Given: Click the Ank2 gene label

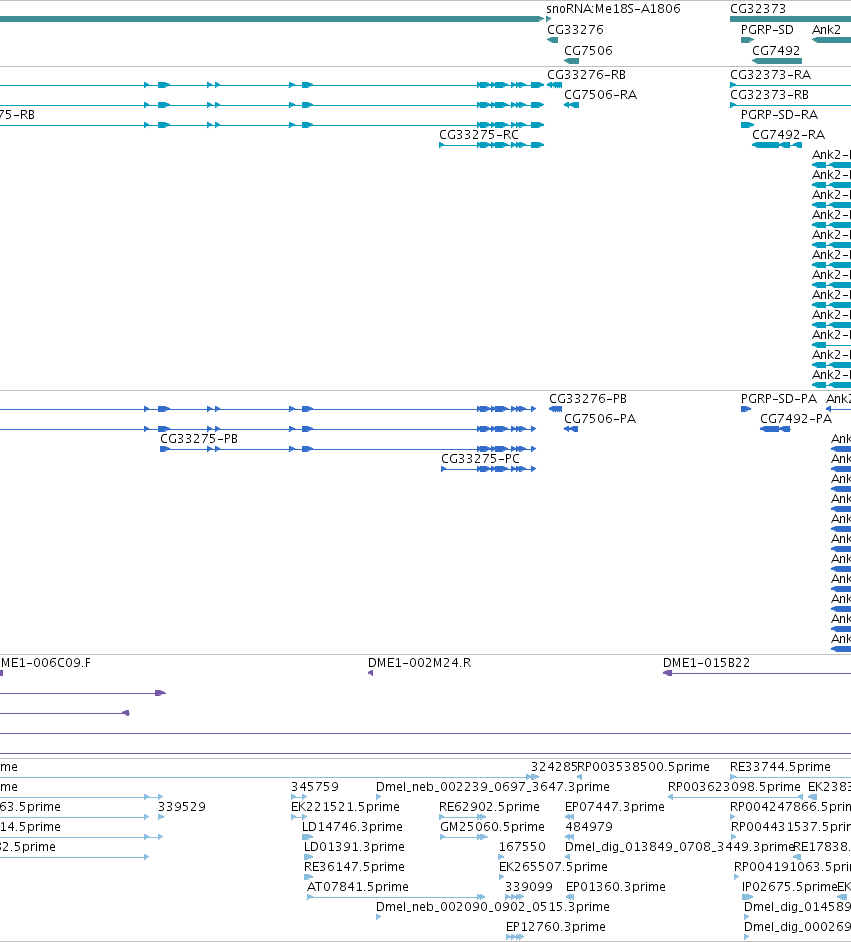Looking at the screenshot, I should (x=826, y=29).
